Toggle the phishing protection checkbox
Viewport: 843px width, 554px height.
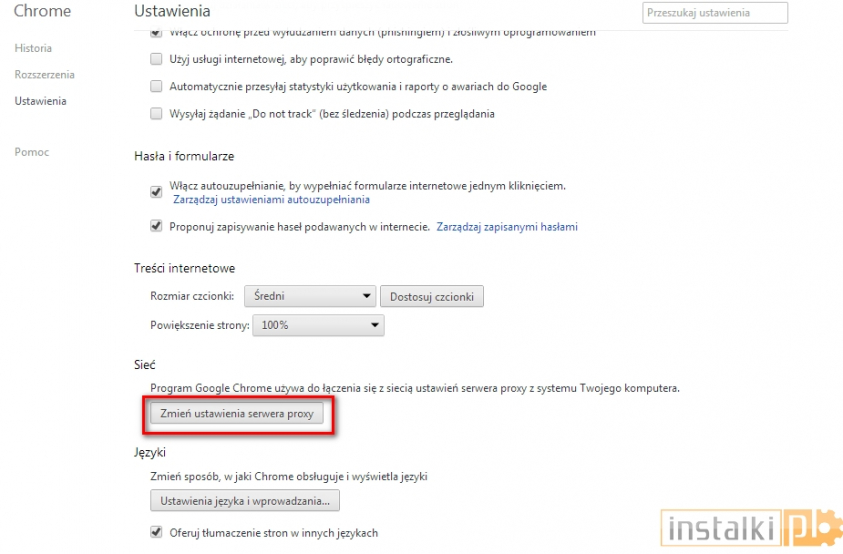156,33
